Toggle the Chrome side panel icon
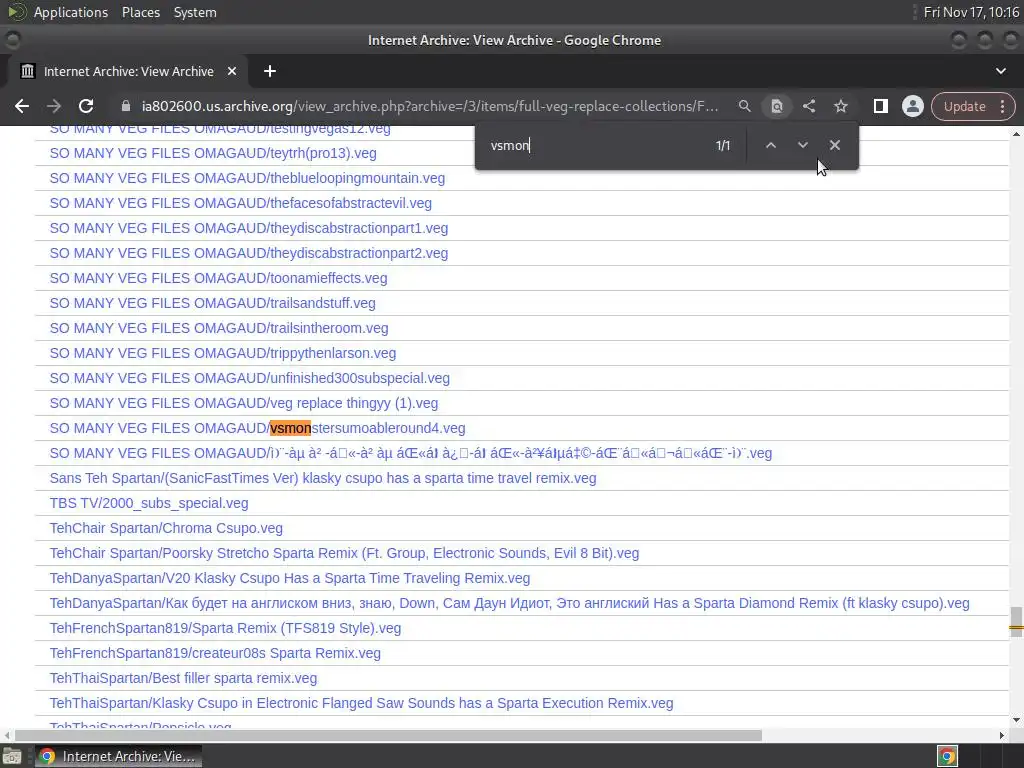This screenshot has width=1024, height=768. click(x=880, y=106)
